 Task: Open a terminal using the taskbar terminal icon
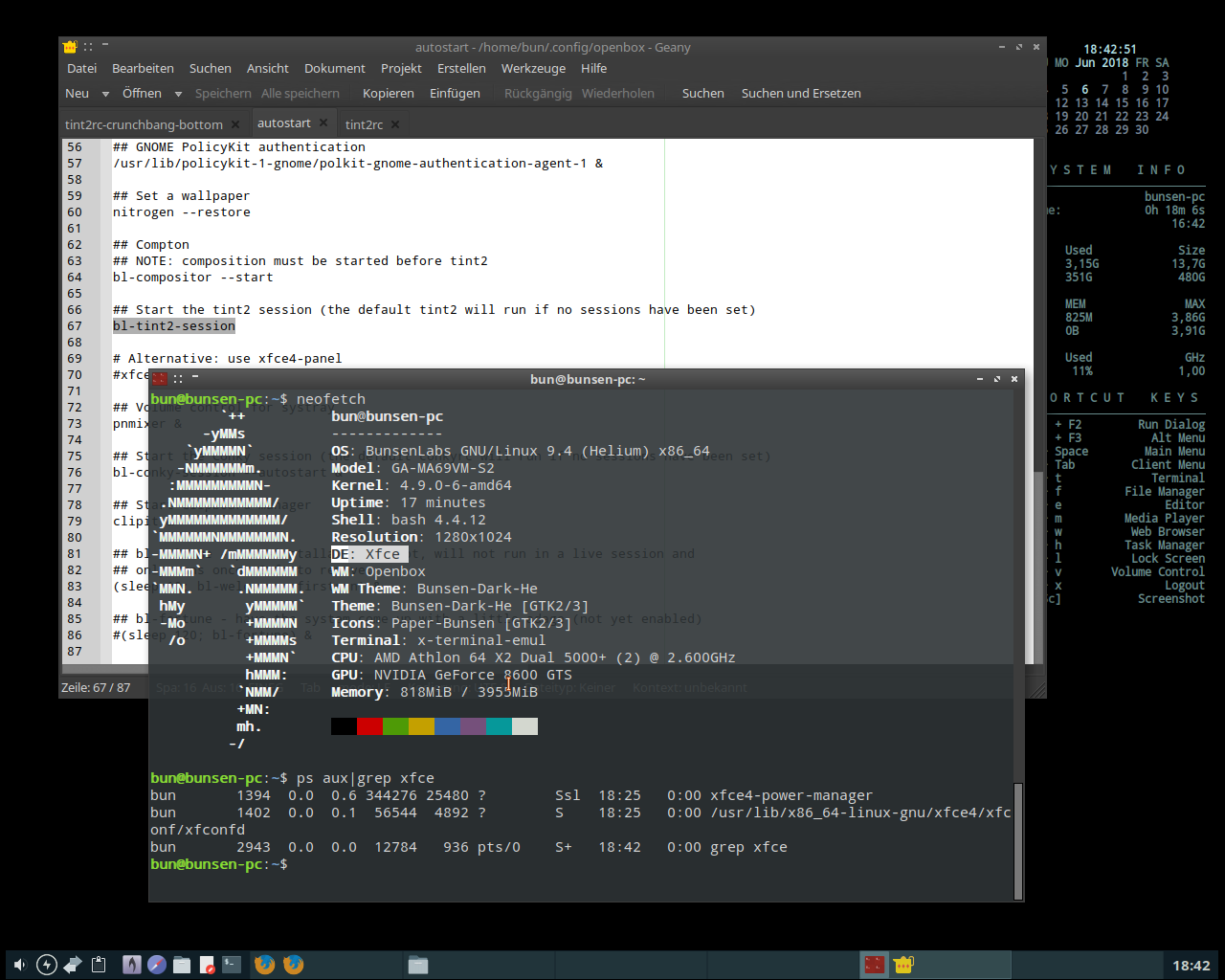click(x=230, y=964)
